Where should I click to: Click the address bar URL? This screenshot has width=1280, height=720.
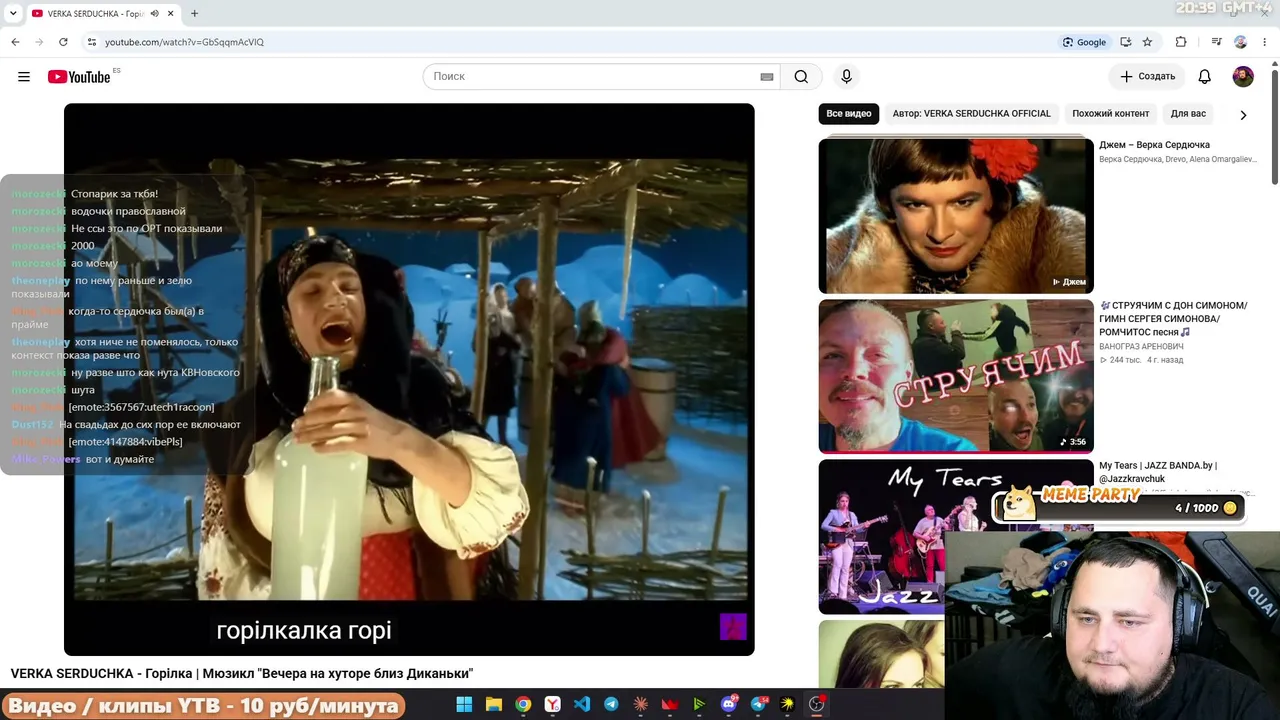[185, 42]
